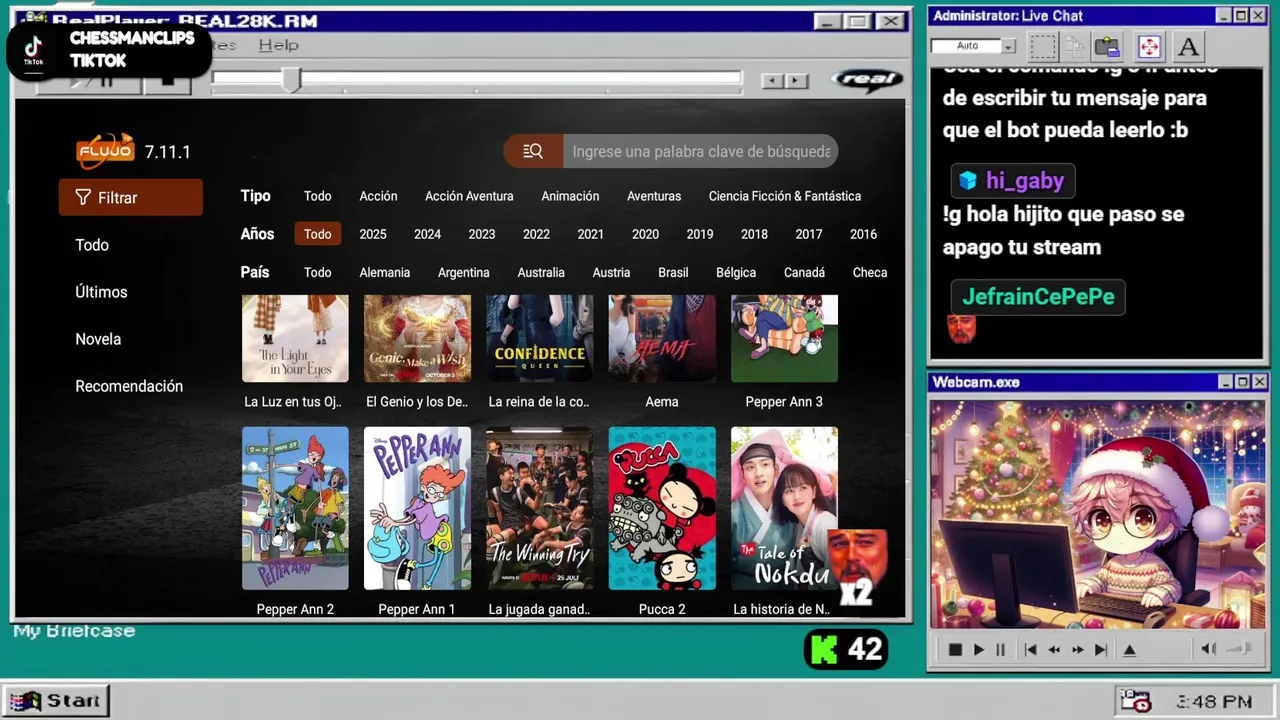Viewport: 1280px width, 720px height.
Task: Click the rewind button in Webcam.exe
Action: (x=1054, y=650)
